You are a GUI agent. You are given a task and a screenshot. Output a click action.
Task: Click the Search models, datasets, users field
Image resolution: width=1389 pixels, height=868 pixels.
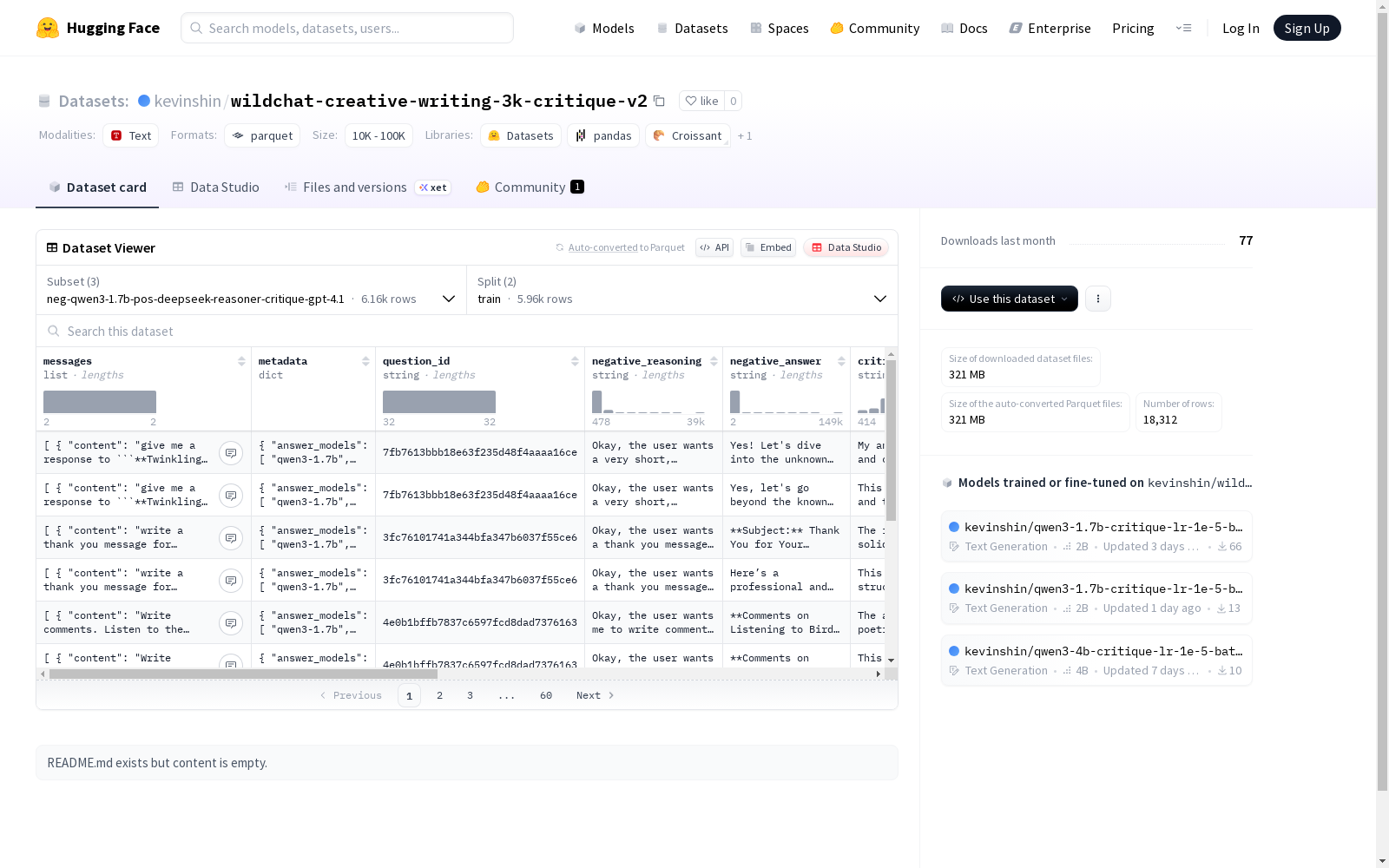coord(347,28)
